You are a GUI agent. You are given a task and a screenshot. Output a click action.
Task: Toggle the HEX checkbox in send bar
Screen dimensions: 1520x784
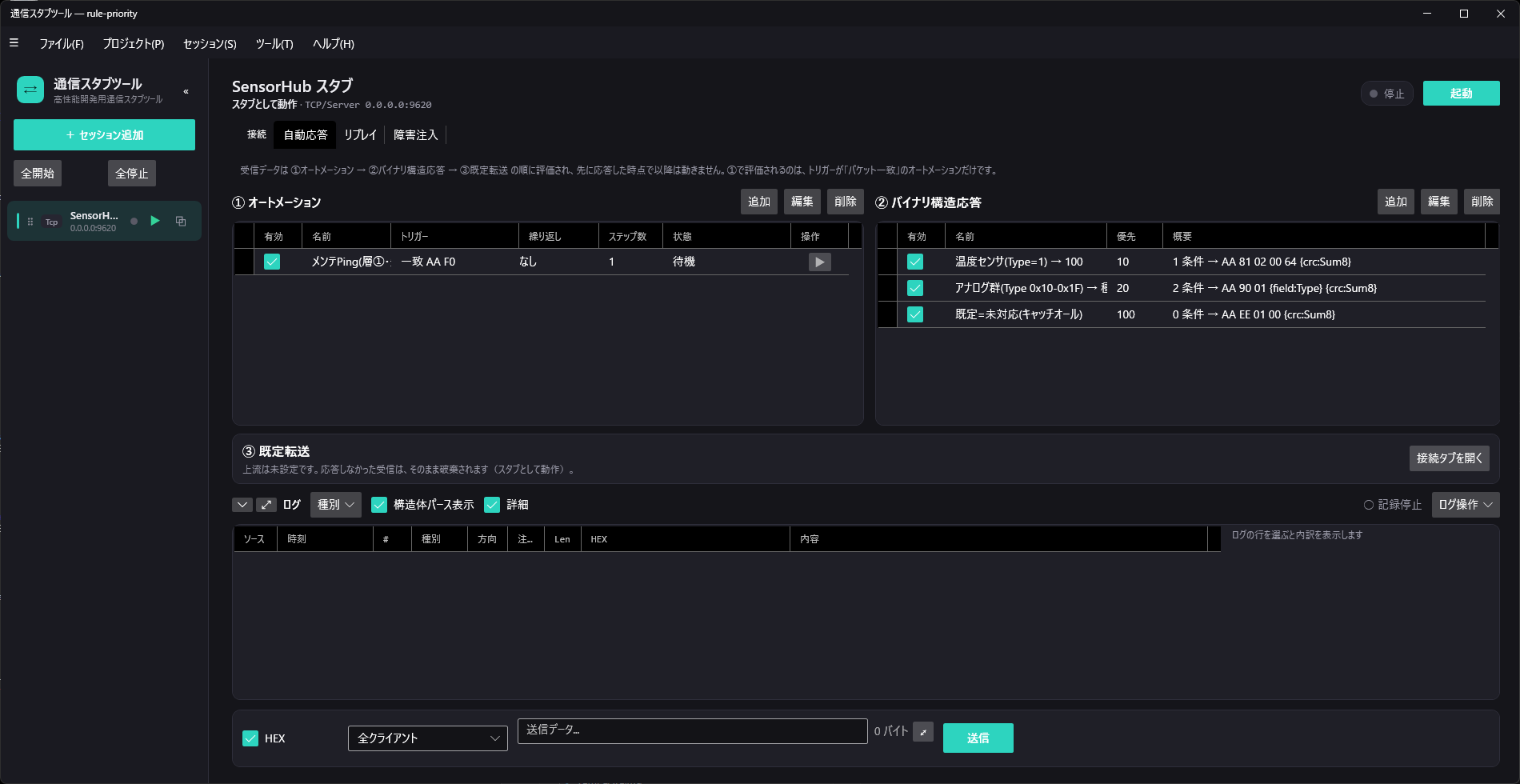(x=250, y=738)
